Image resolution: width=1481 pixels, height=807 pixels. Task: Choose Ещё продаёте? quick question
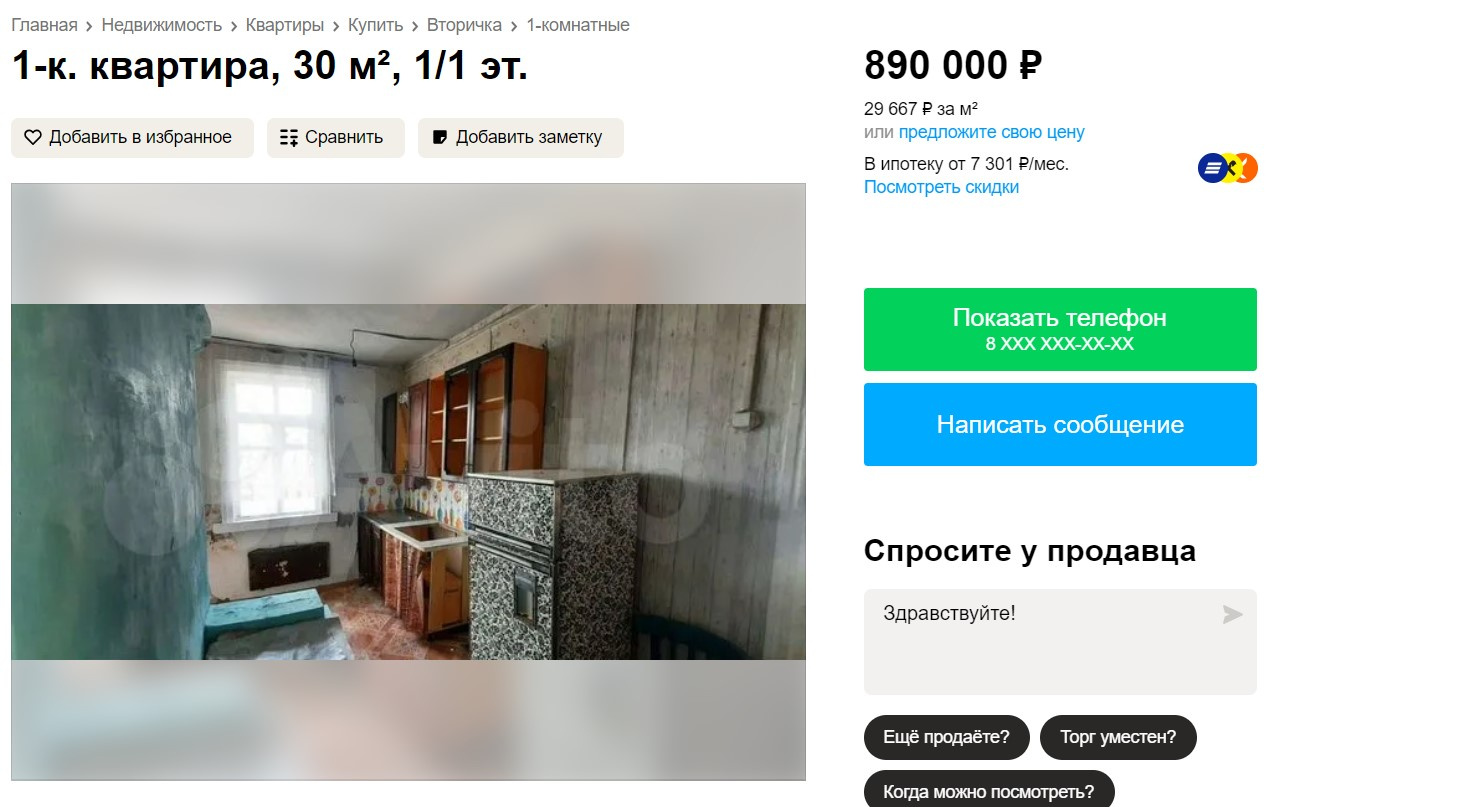pos(946,738)
